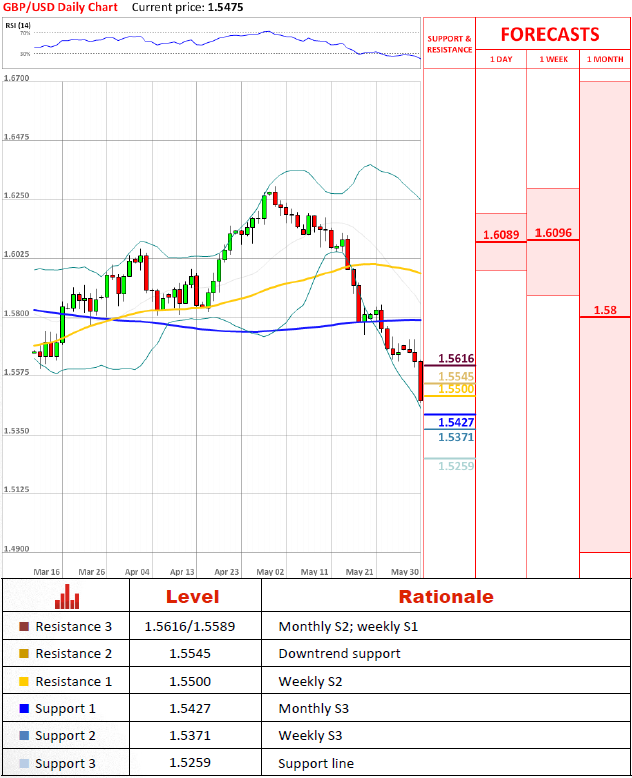The height and width of the screenshot is (778, 632).
Task: Click the last red candlestick on chart
Action: (x=421, y=381)
